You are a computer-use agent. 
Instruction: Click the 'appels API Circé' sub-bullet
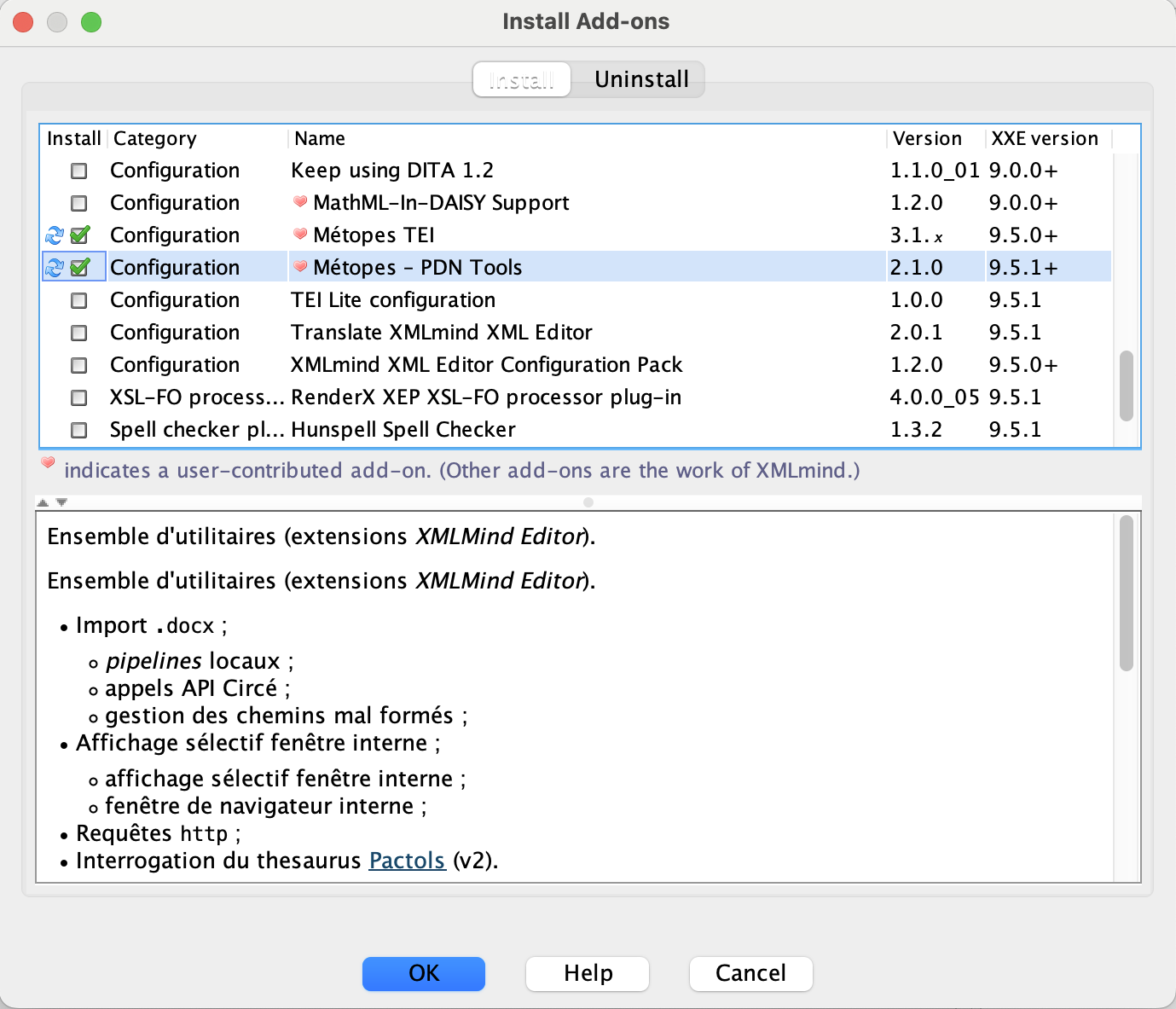click(198, 688)
